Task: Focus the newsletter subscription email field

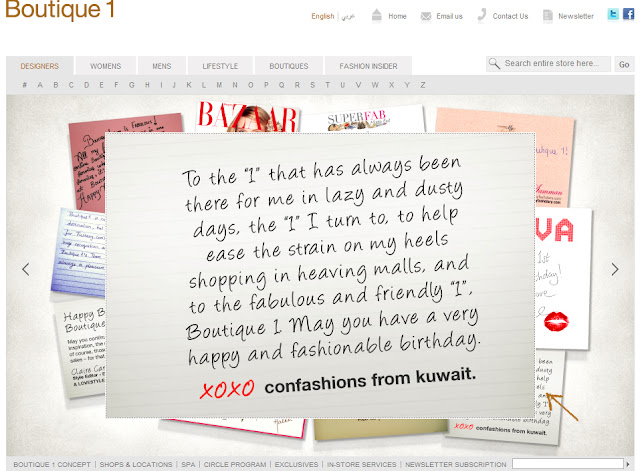Action: 568,464
